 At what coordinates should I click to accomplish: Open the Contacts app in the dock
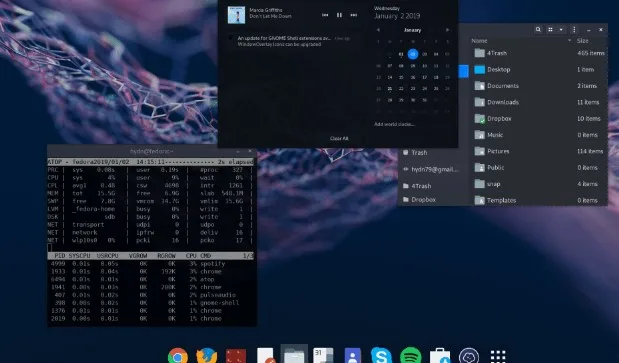tap(353, 356)
